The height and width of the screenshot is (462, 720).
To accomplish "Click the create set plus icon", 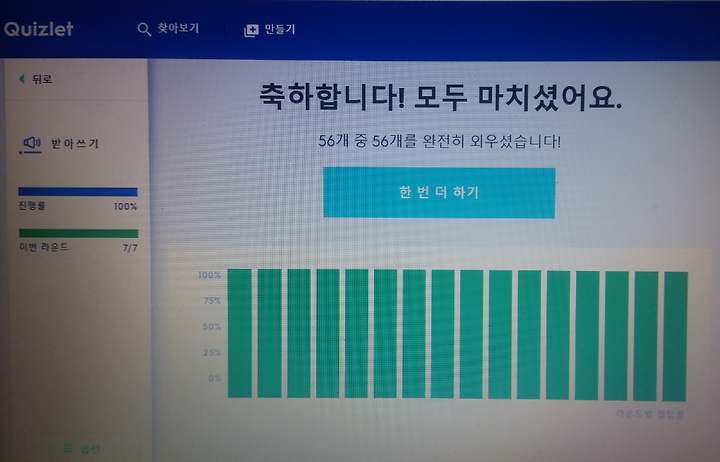I will point(251,30).
